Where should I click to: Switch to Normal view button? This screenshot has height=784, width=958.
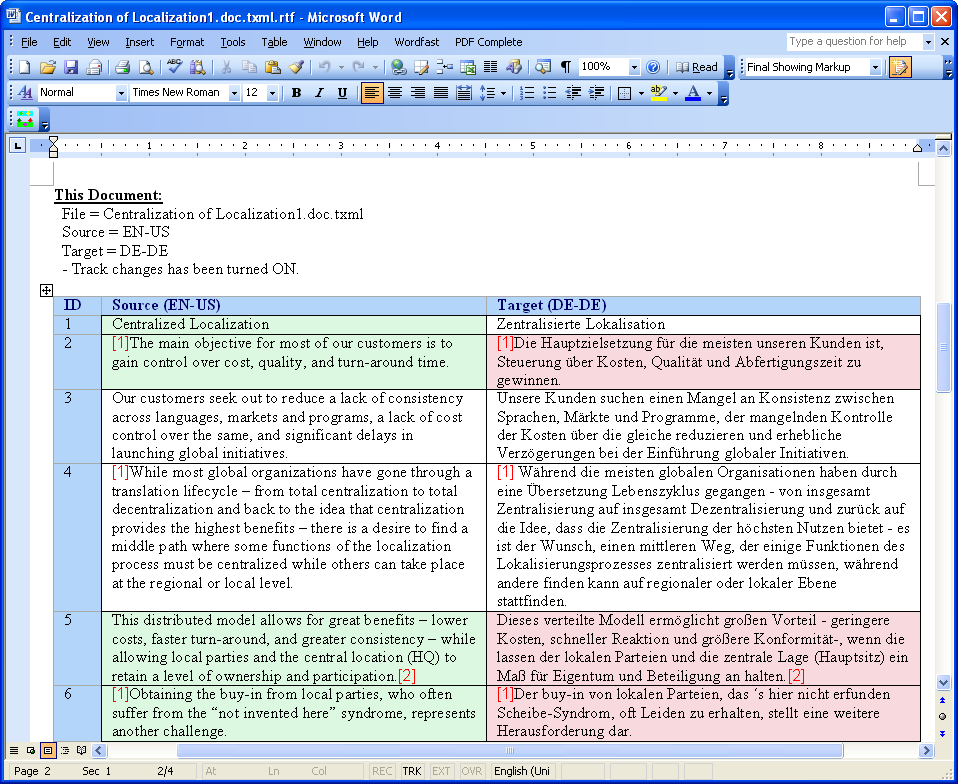(14, 750)
